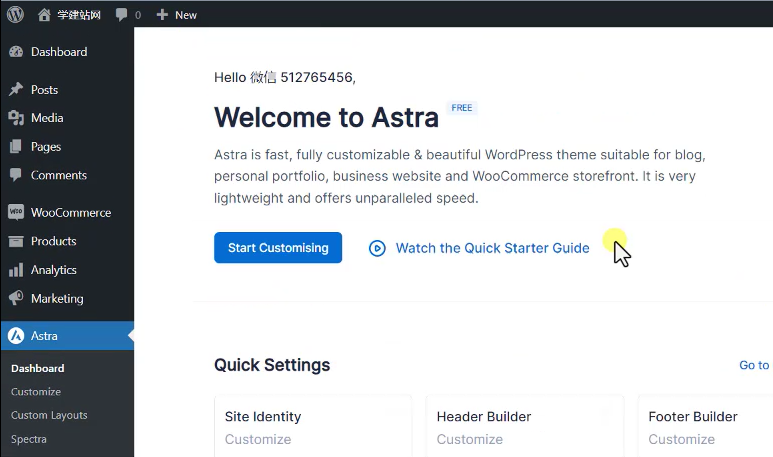The image size is (773, 457).
Task: Click the comments bubble icon in admin bar
Action: point(121,15)
